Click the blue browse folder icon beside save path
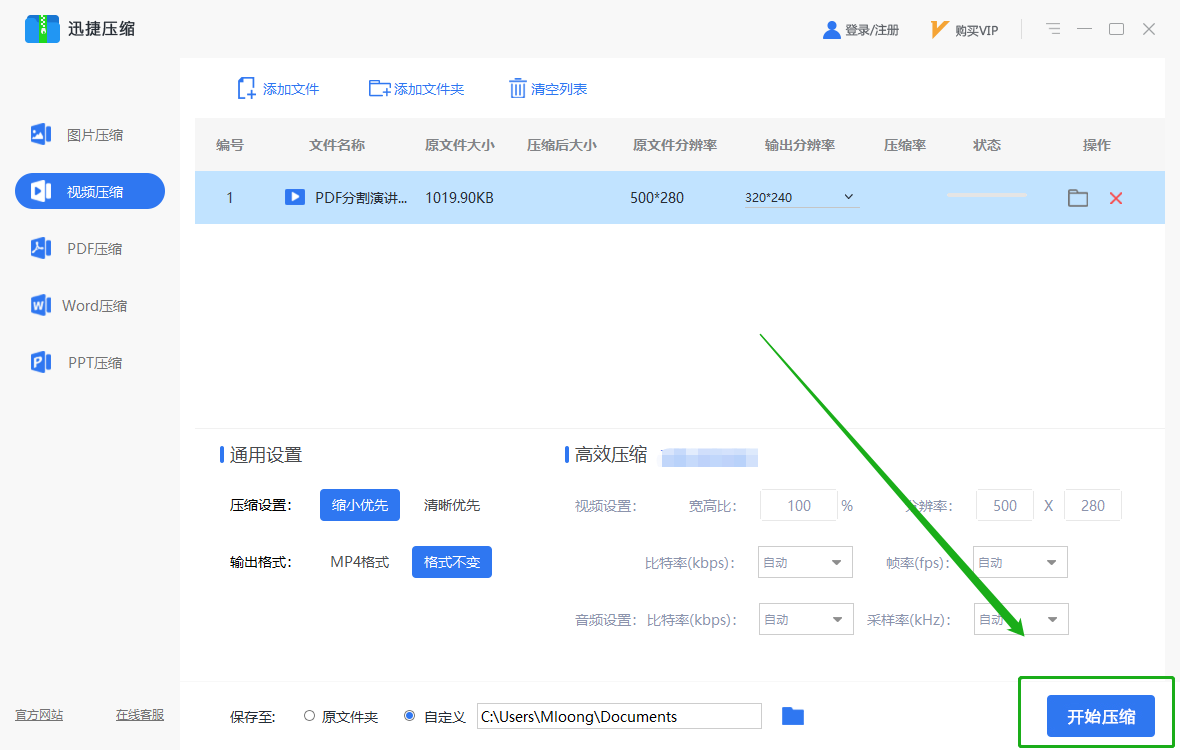 (x=792, y=716)
